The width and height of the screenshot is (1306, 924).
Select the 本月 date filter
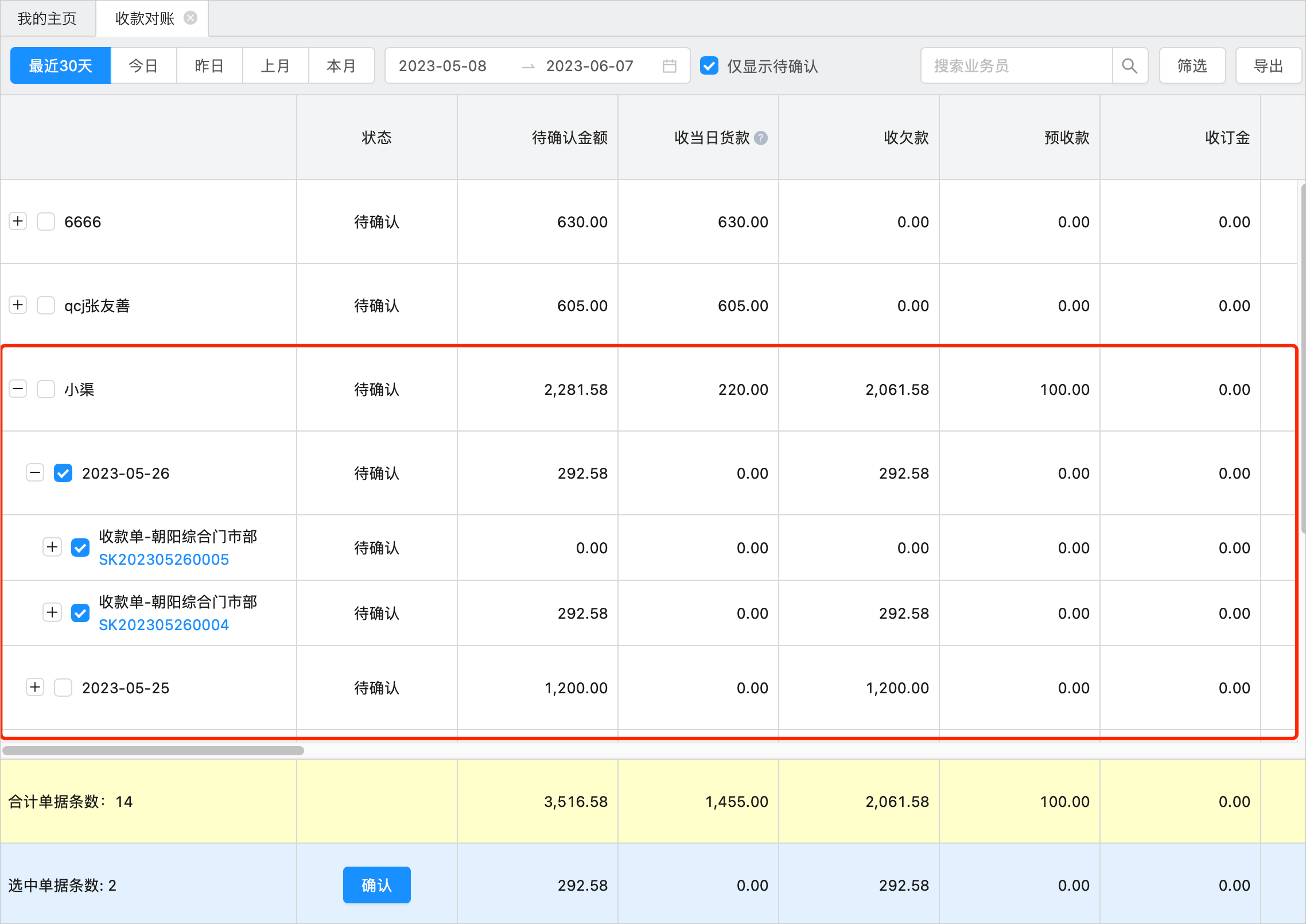(x=341, y=66)
